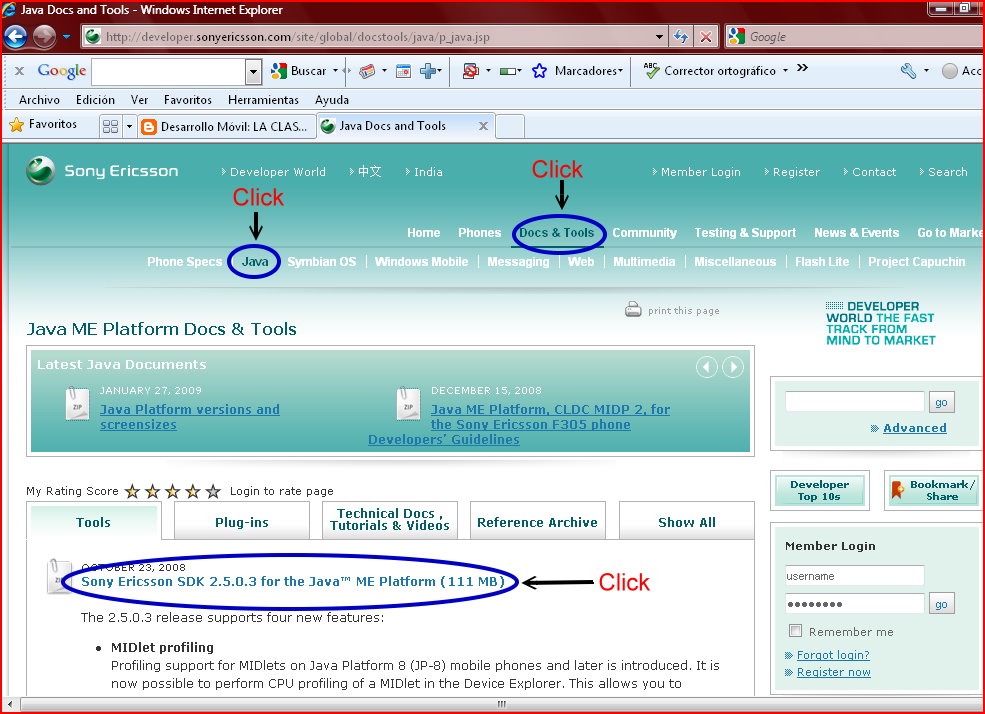
Task: Click the Google Toolbar wrench settings icon
Action: coord(908,71)
